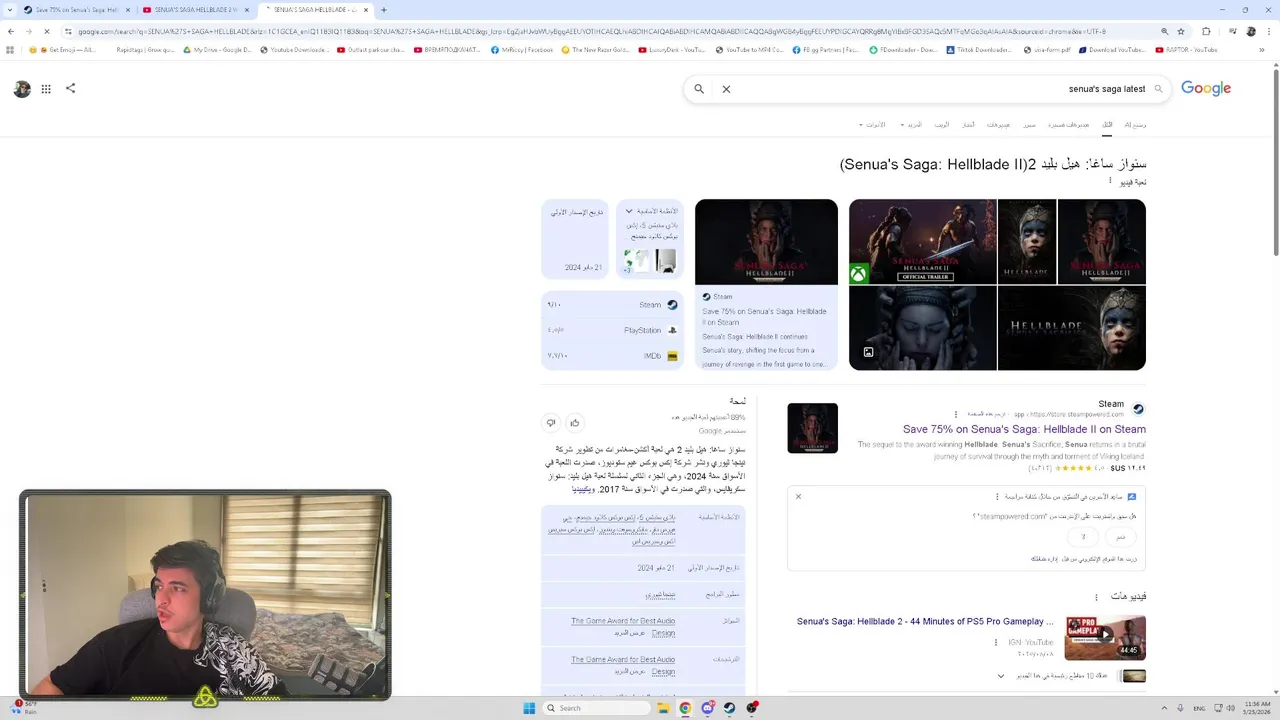Open Chrome from the taskbar

[685, 708]
